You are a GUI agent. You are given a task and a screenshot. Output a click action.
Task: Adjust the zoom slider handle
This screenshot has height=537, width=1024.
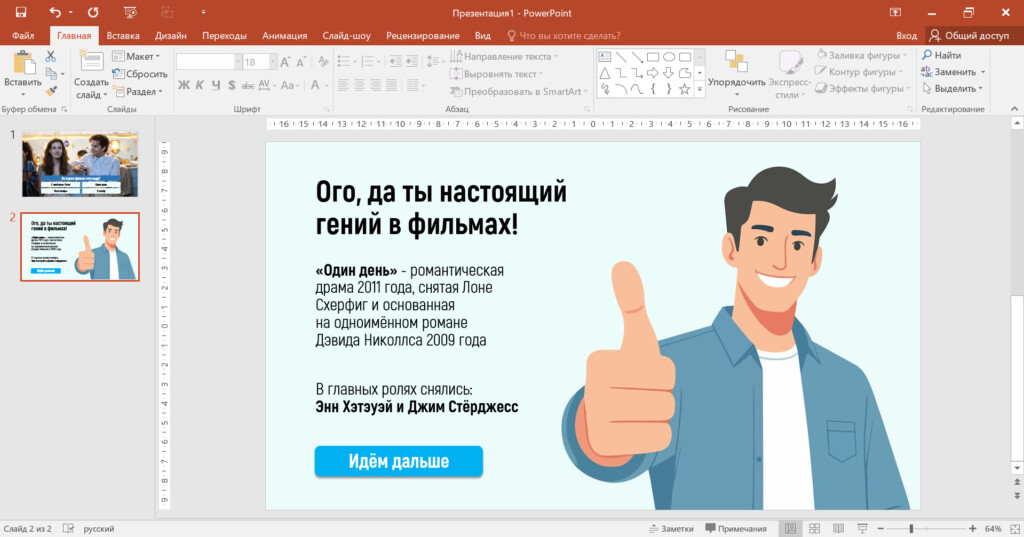point(911,529)
